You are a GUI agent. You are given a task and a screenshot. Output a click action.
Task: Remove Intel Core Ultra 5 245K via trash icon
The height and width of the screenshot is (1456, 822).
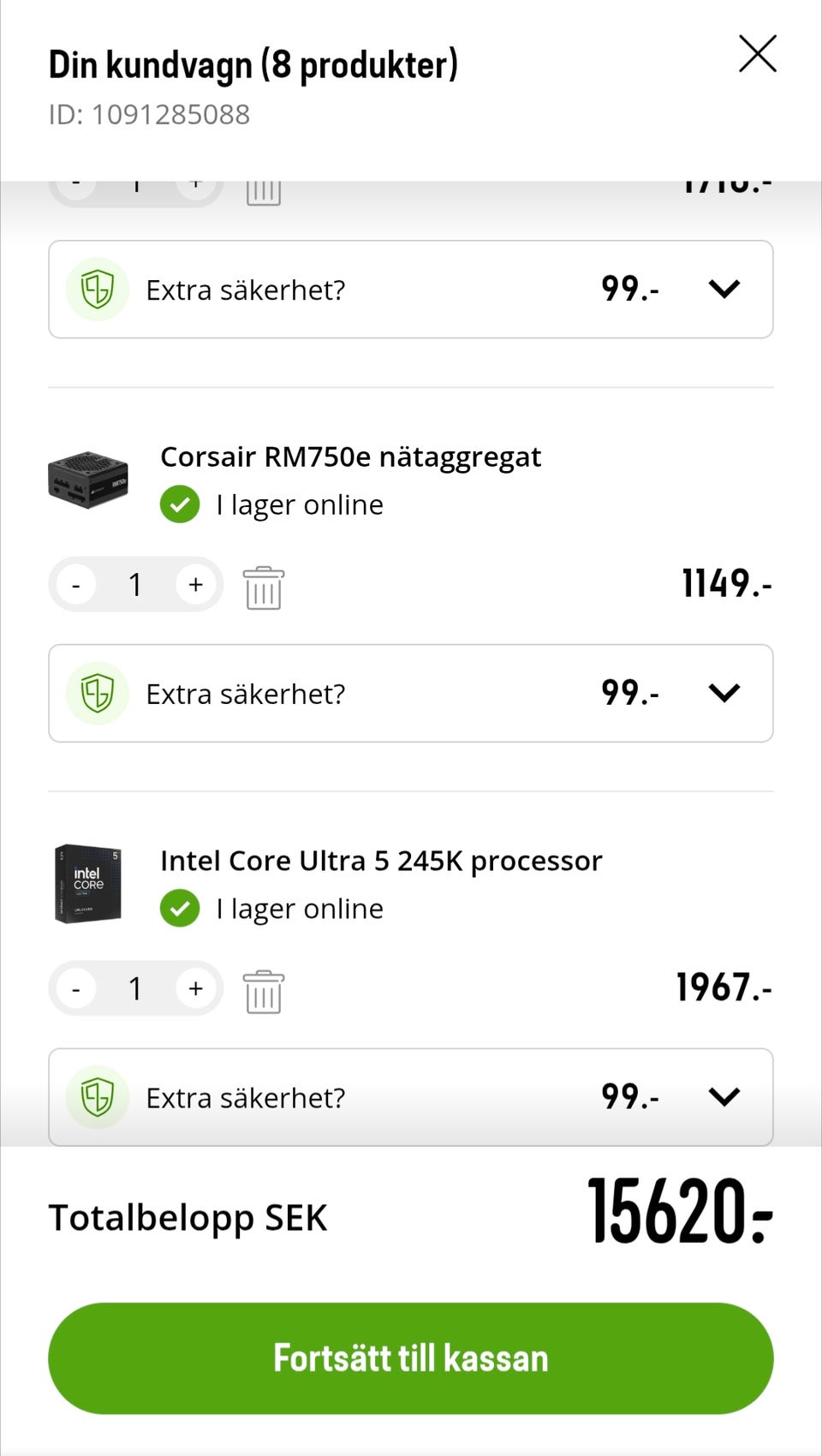coord(264,992)
